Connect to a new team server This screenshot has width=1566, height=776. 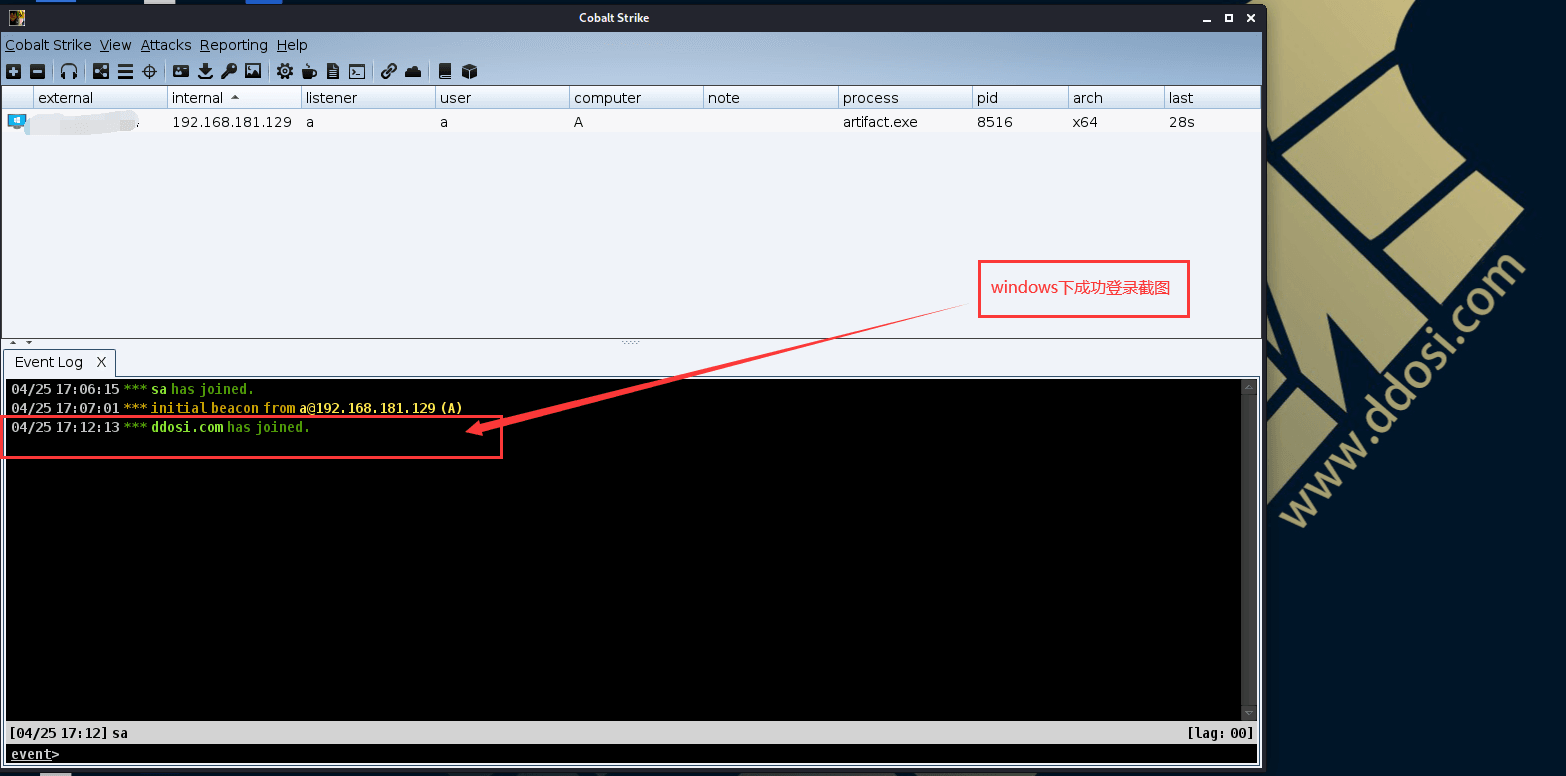coord(13,71)
